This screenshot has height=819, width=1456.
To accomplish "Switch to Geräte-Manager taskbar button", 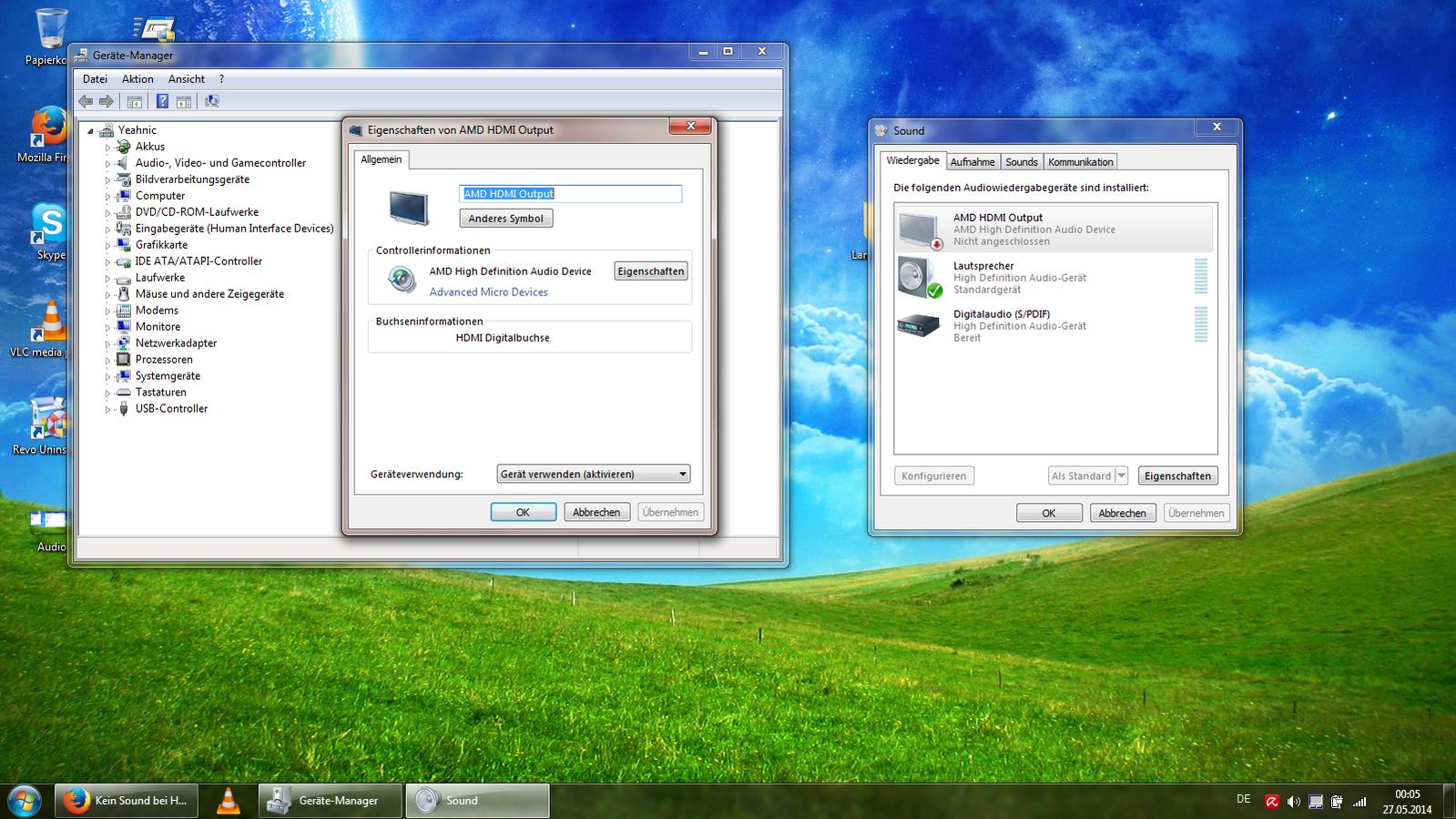I will pos(331,801).
